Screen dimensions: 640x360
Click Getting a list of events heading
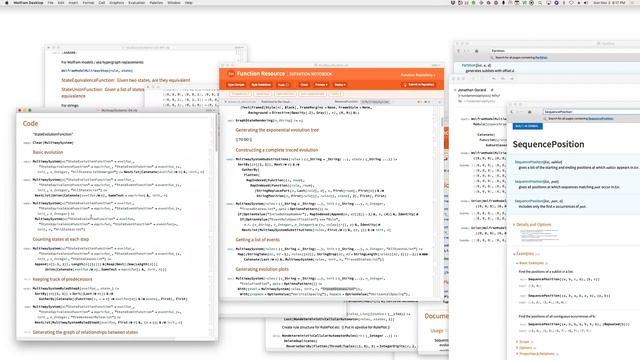[x=257, y=240]
